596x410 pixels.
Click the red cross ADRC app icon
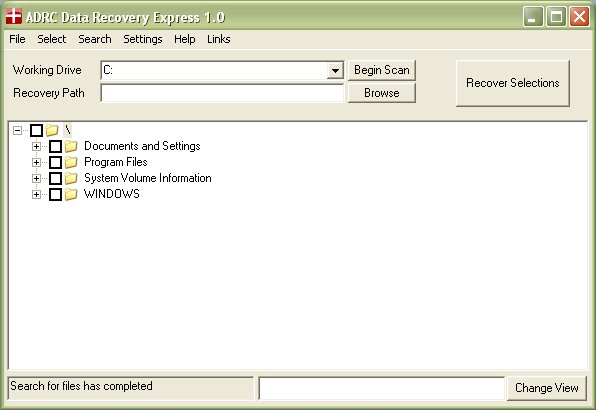pos(14,17)
